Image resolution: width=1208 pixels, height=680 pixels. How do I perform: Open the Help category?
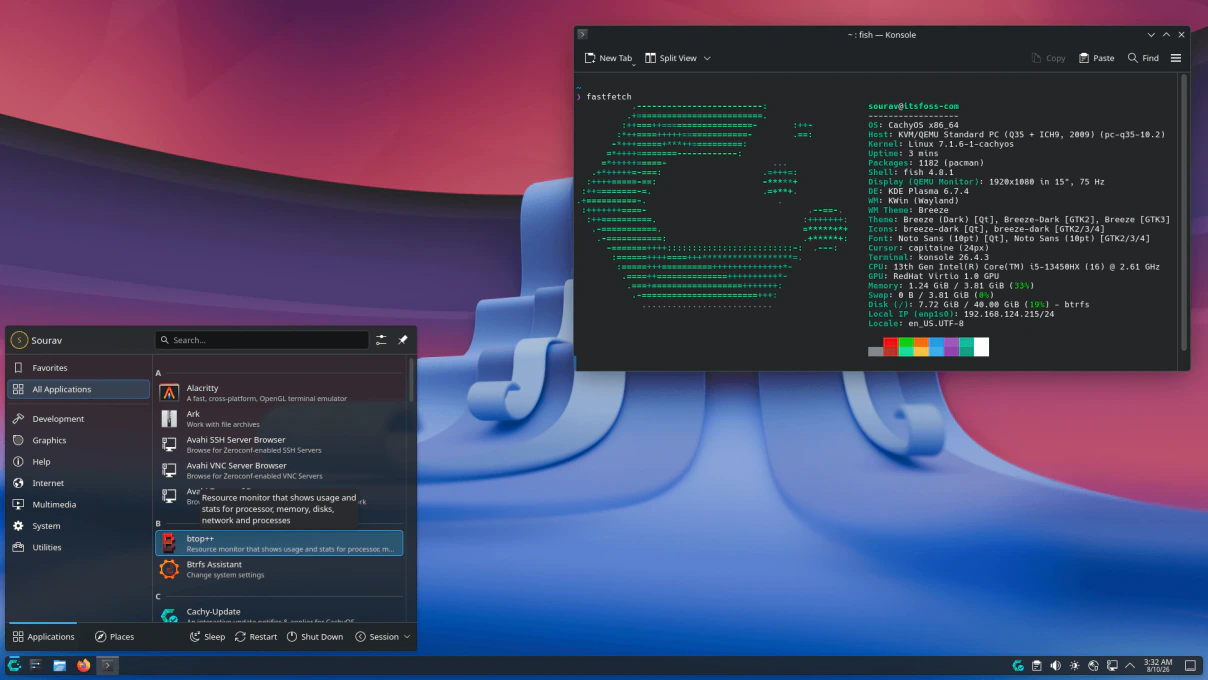(79, 462)
